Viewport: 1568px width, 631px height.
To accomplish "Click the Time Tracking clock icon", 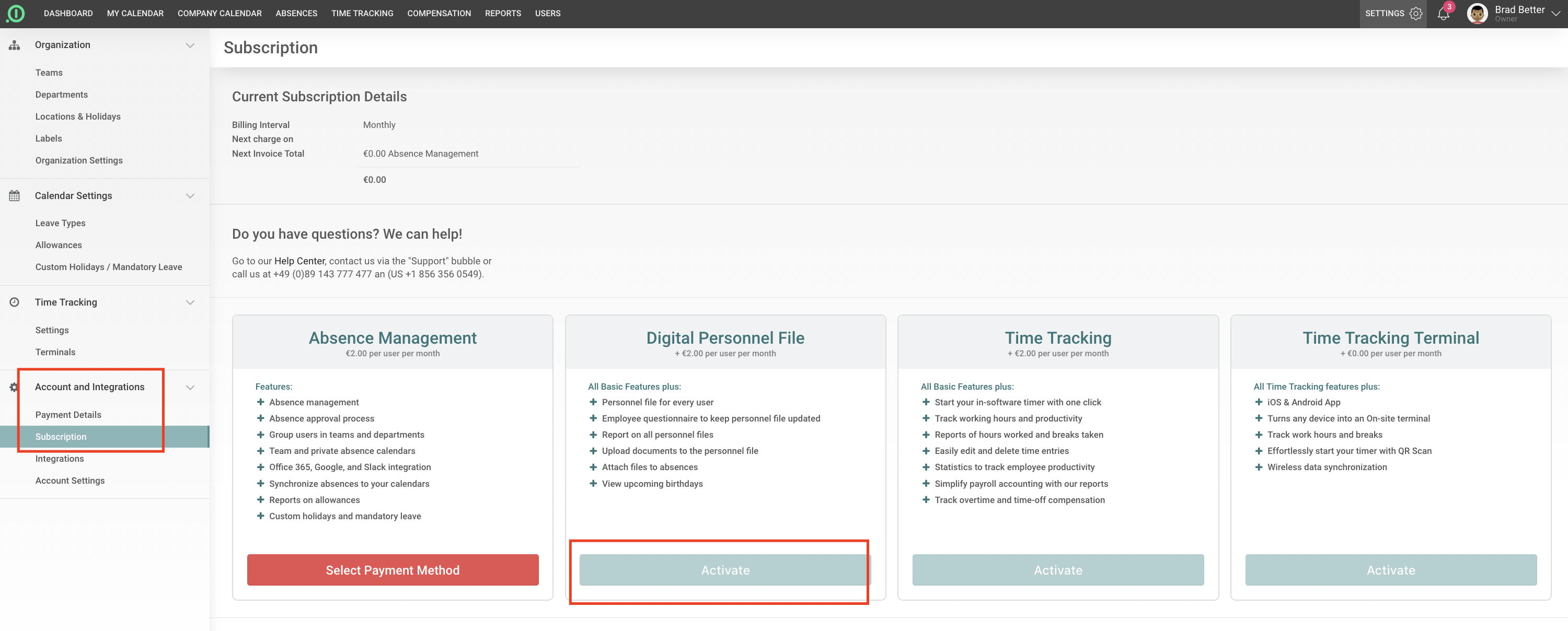I will (15, 302).
